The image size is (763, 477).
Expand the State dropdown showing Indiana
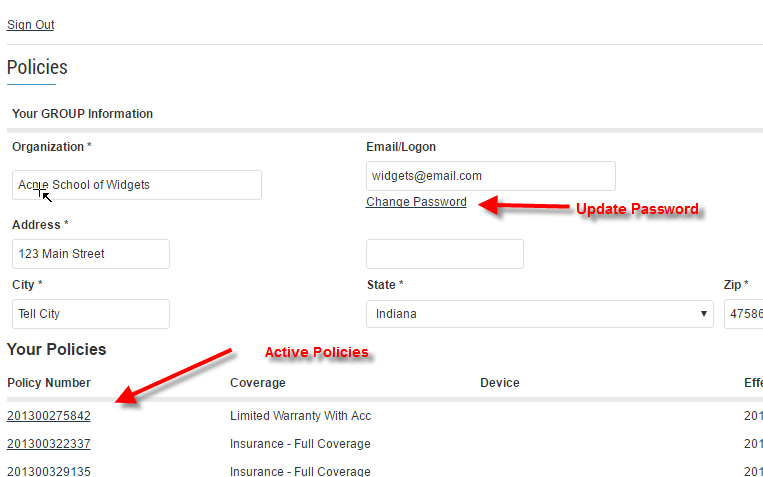coord(540,314)
